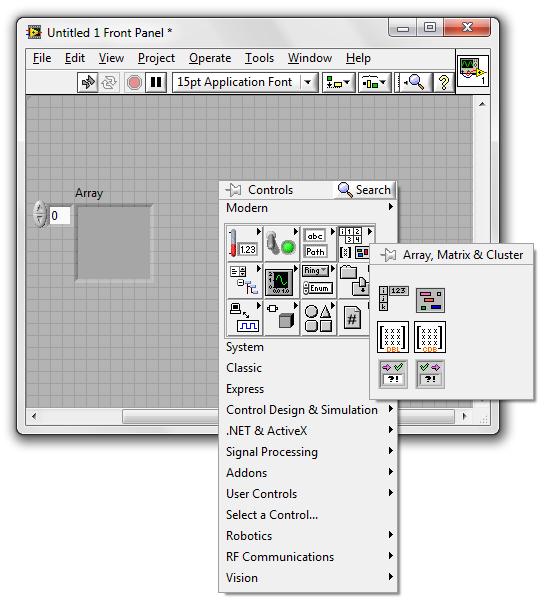The width and height of the screenshot is (544, 601).
Task: Open Ring & Enum palette
Action: tap(319, 281)
